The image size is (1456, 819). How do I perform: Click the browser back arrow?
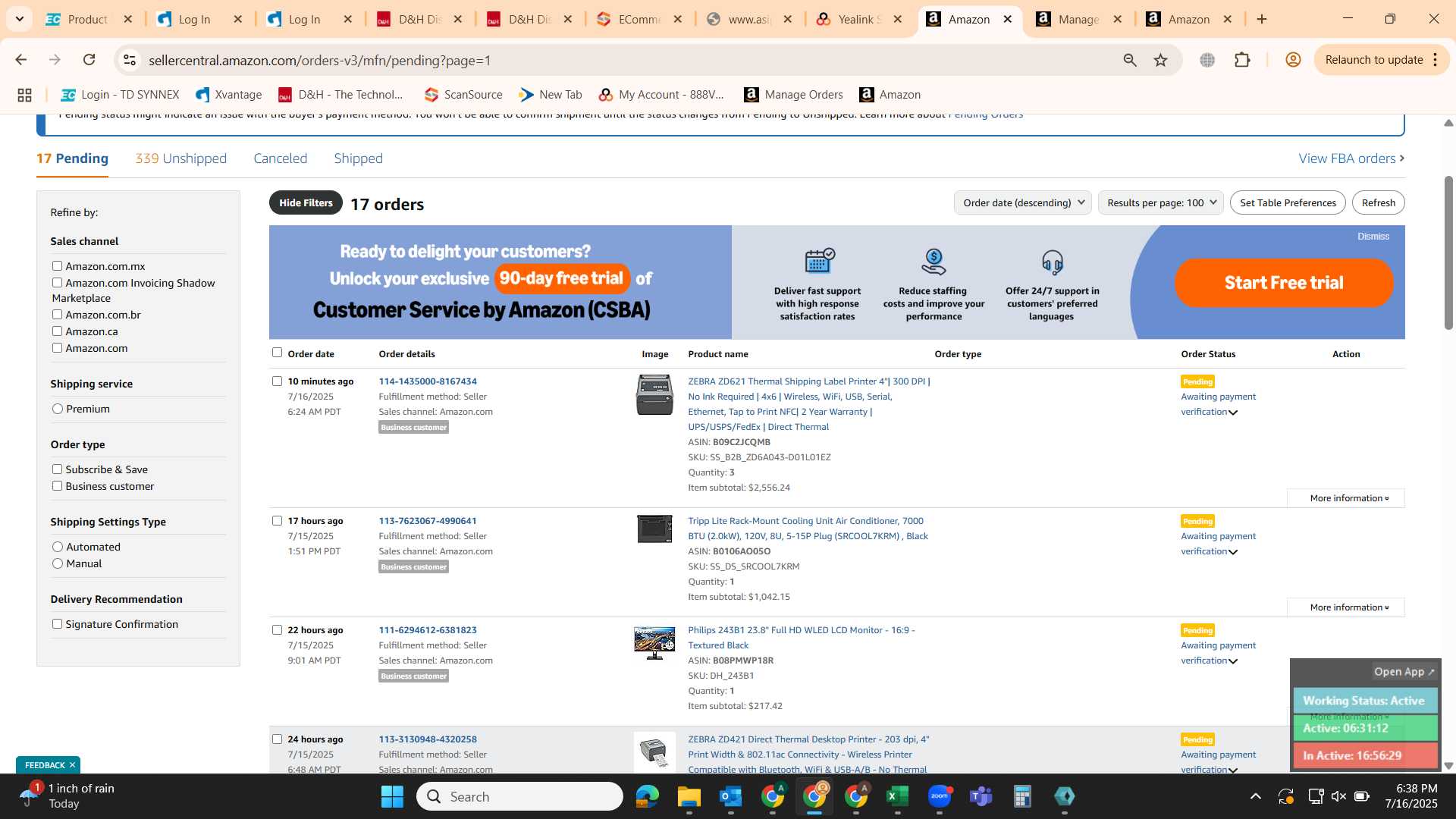click(x=21, y=60)
